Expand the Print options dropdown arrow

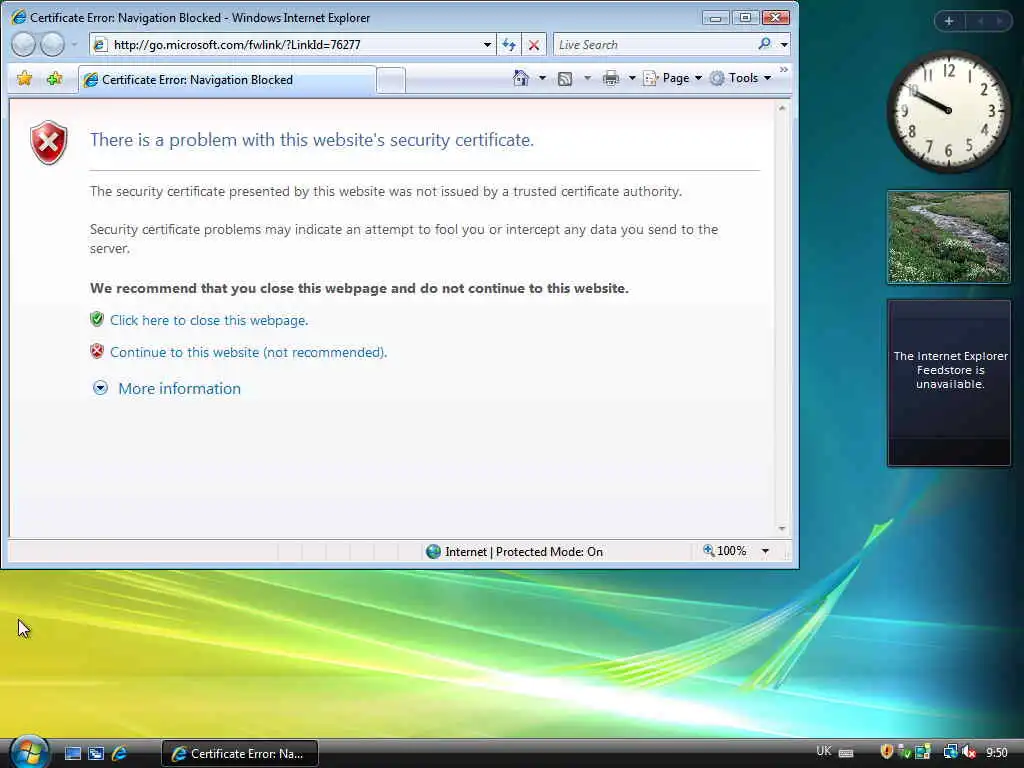[x=632, y=78]
